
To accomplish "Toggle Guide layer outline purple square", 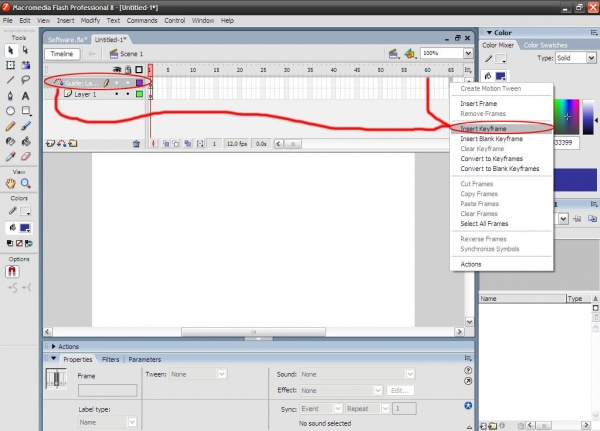I will (139, 83).
